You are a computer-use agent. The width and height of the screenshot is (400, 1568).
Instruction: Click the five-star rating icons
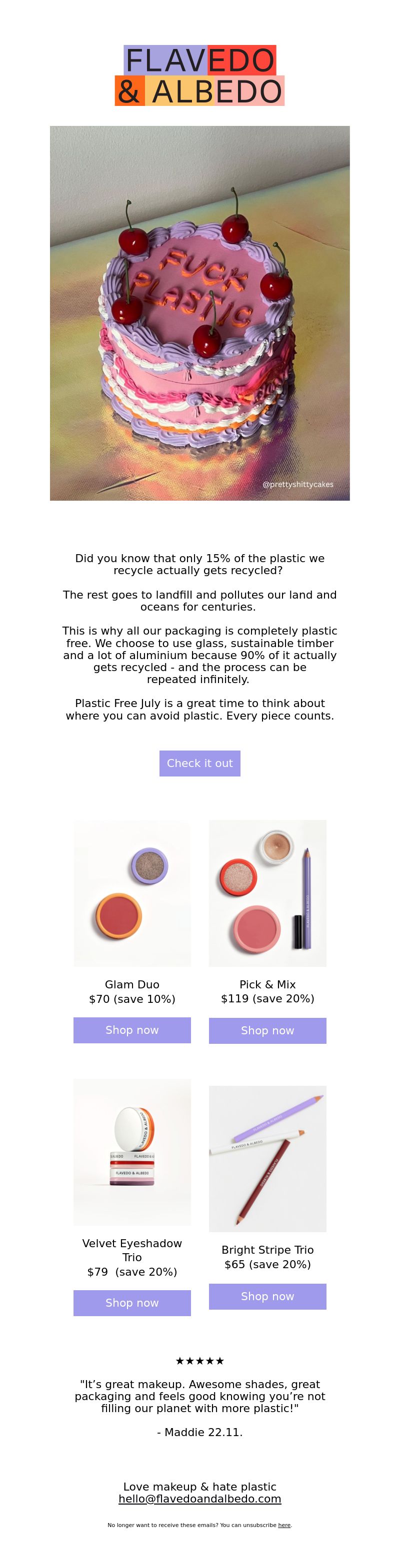click(199, 1361)
